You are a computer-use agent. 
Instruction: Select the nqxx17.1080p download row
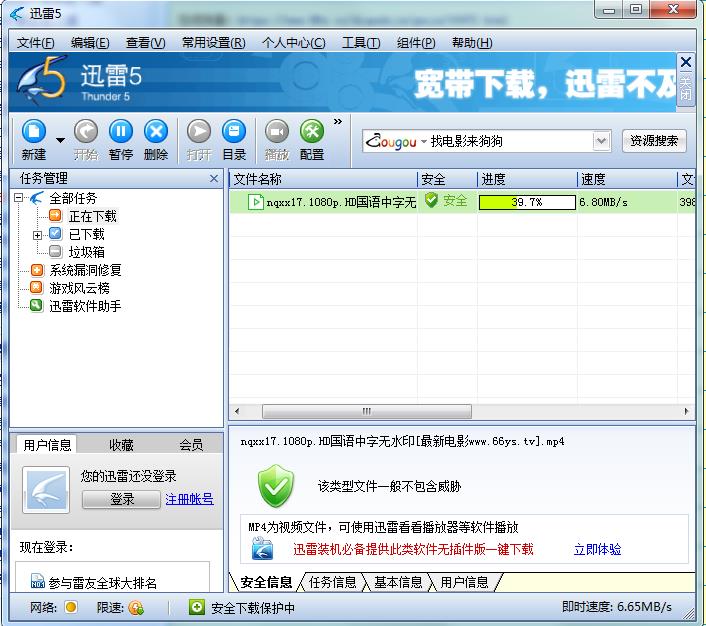pyautogui.click(x=462, y=202)
